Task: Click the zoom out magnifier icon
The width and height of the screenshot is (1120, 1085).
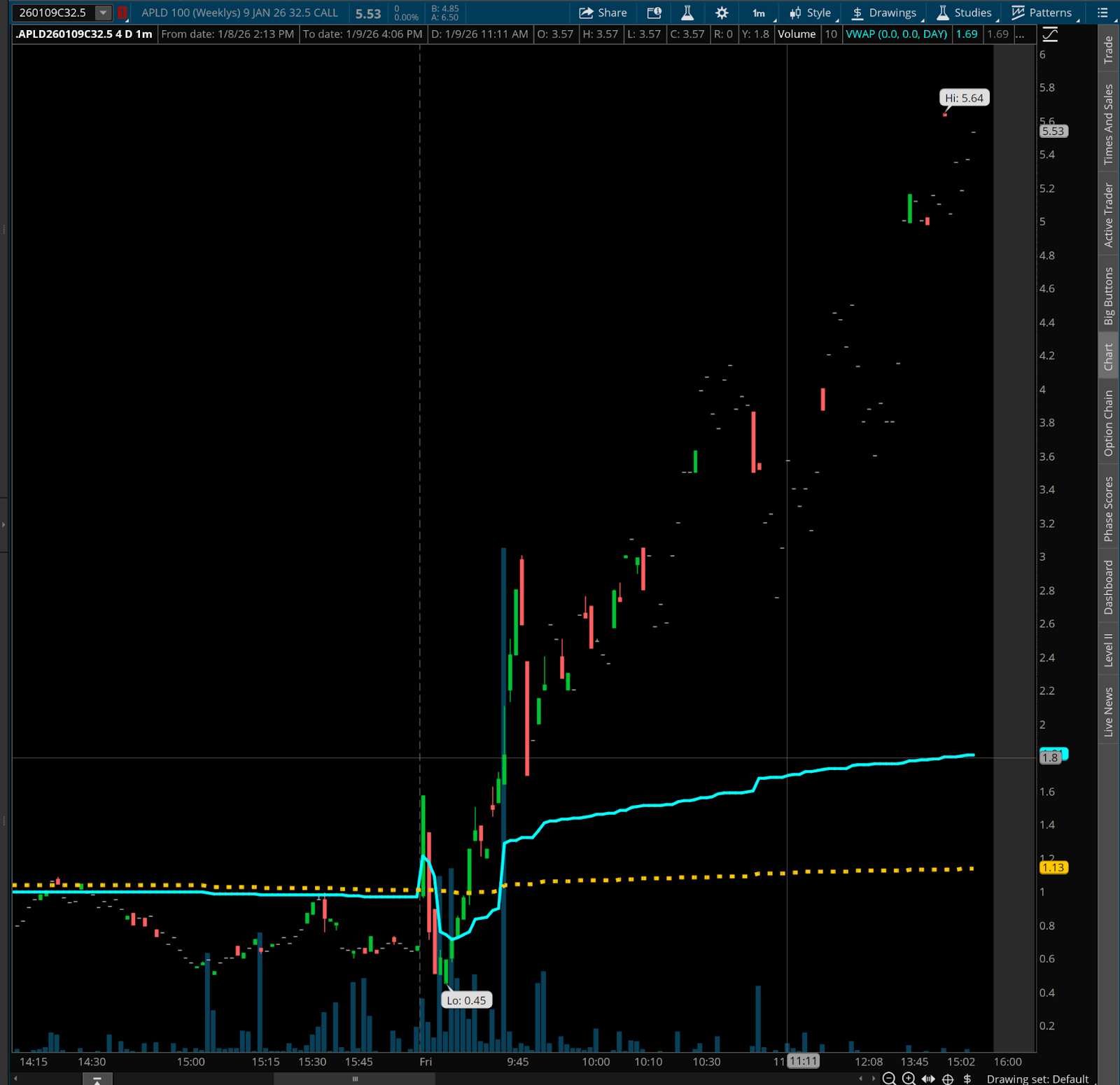Action: [x=889, y=1079]
